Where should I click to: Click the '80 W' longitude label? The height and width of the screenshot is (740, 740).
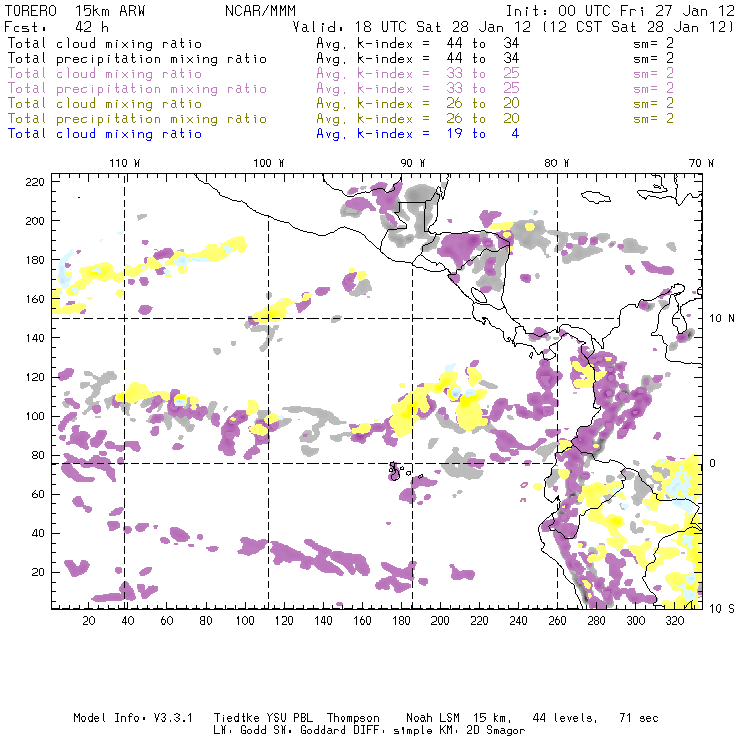(x=556, y=163)
